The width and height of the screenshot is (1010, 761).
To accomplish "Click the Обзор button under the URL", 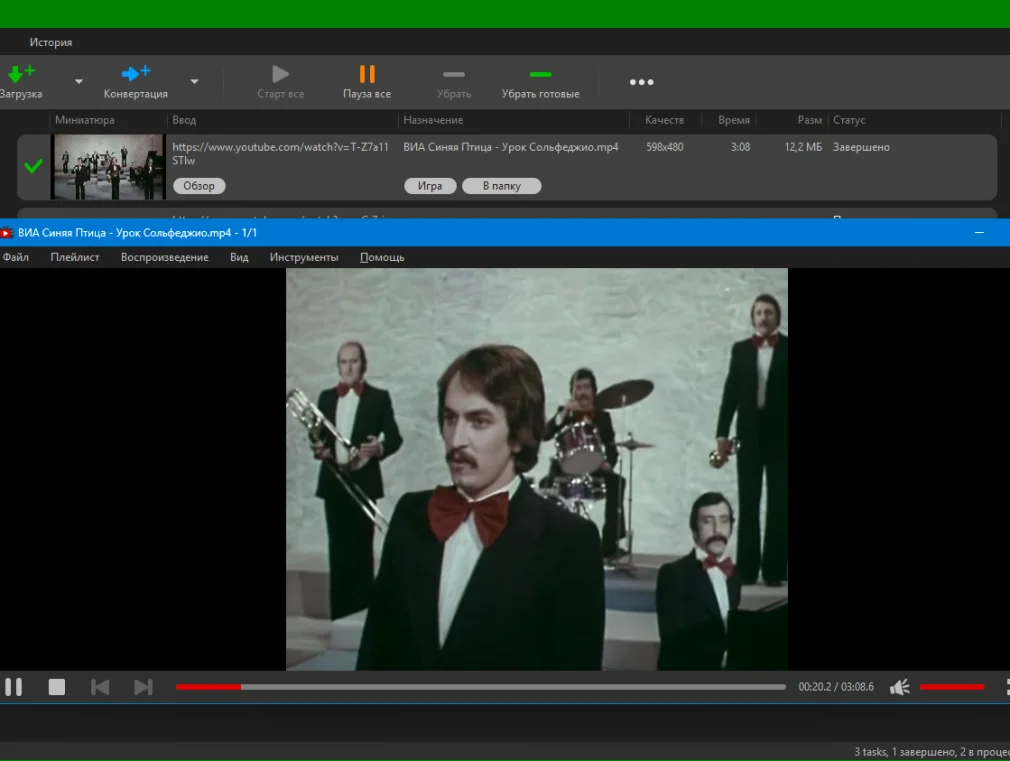I will [x=199, y=186].
